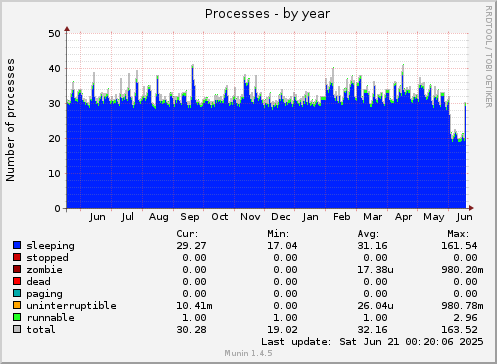Click the 'May' x-axis month label
497x364 pixels.
[x=434, y=217]
